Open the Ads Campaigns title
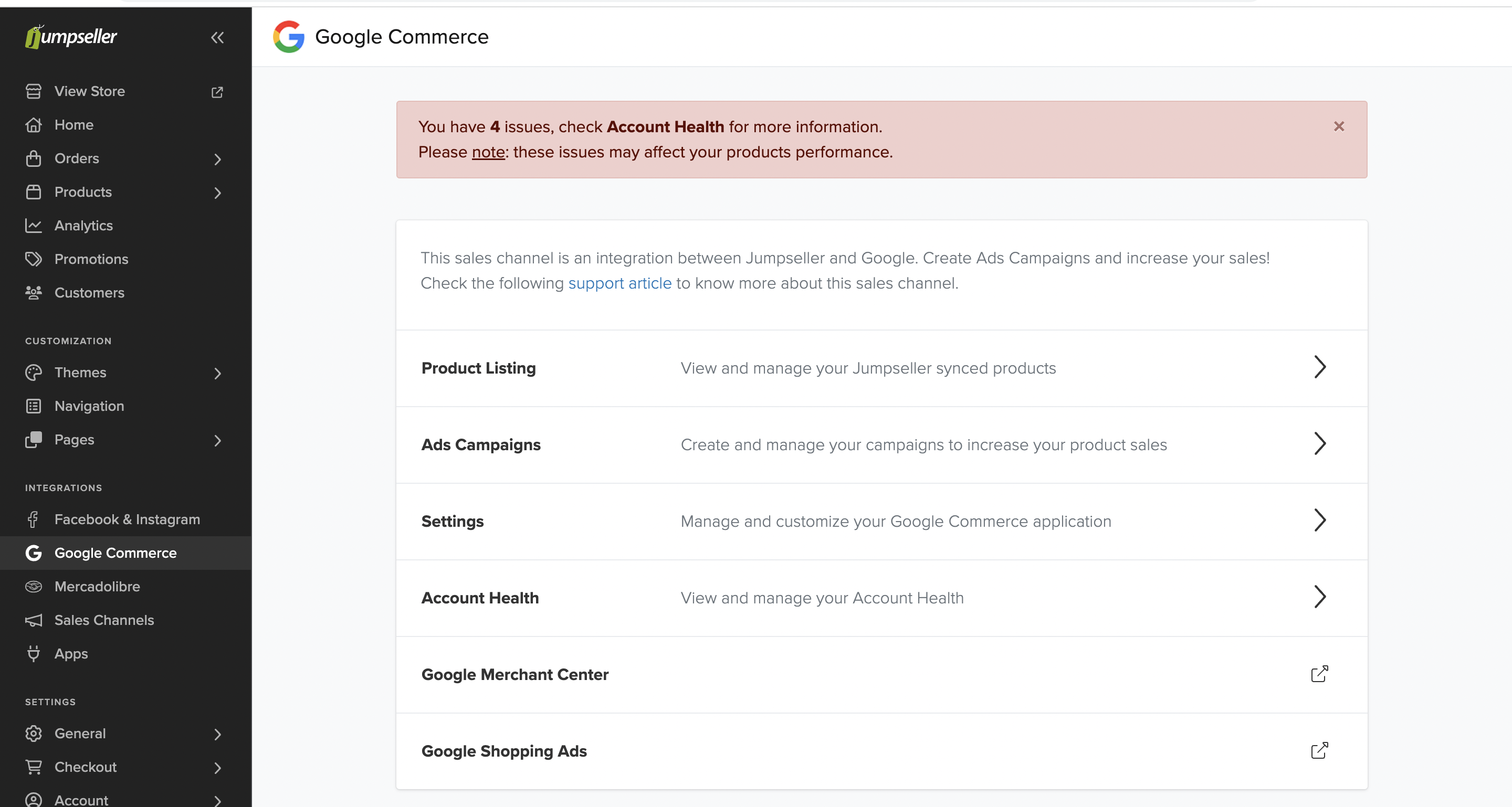1512x807 pixels. [x=481, y=445]
